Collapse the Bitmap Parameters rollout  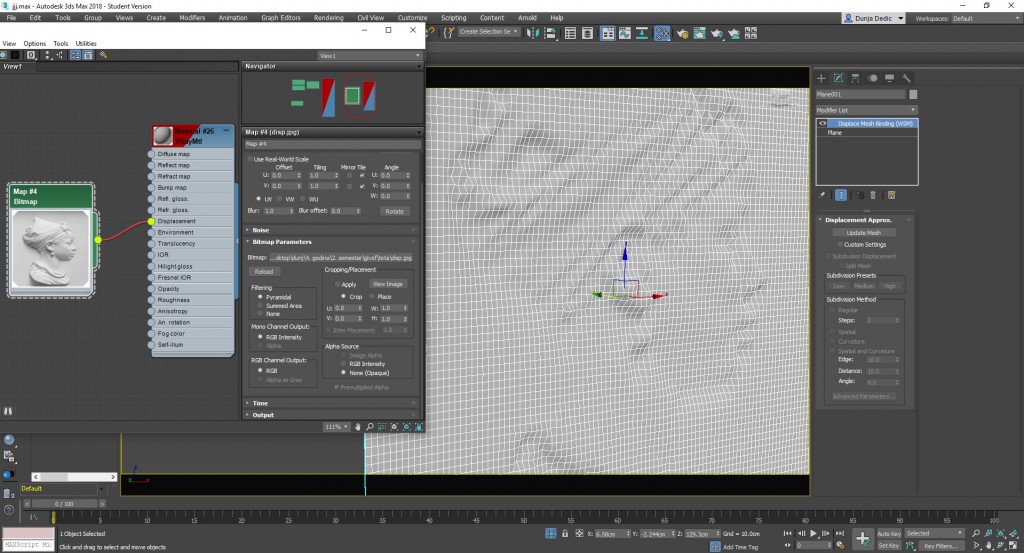point(332,242)
